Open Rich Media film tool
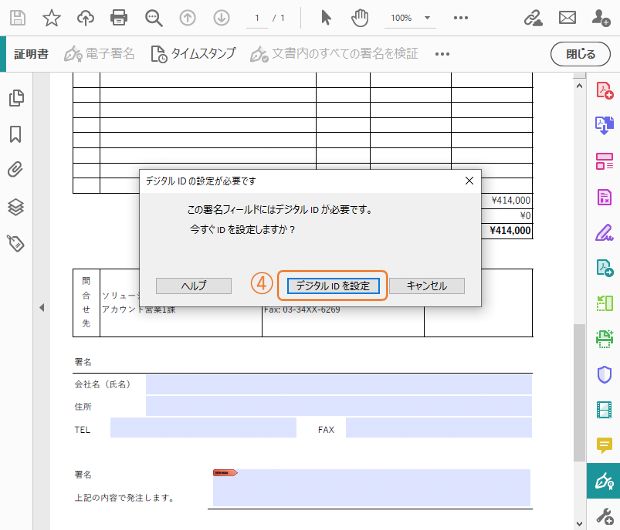The width and height of the screenshot is (620, 530). (x=604, y=409)
